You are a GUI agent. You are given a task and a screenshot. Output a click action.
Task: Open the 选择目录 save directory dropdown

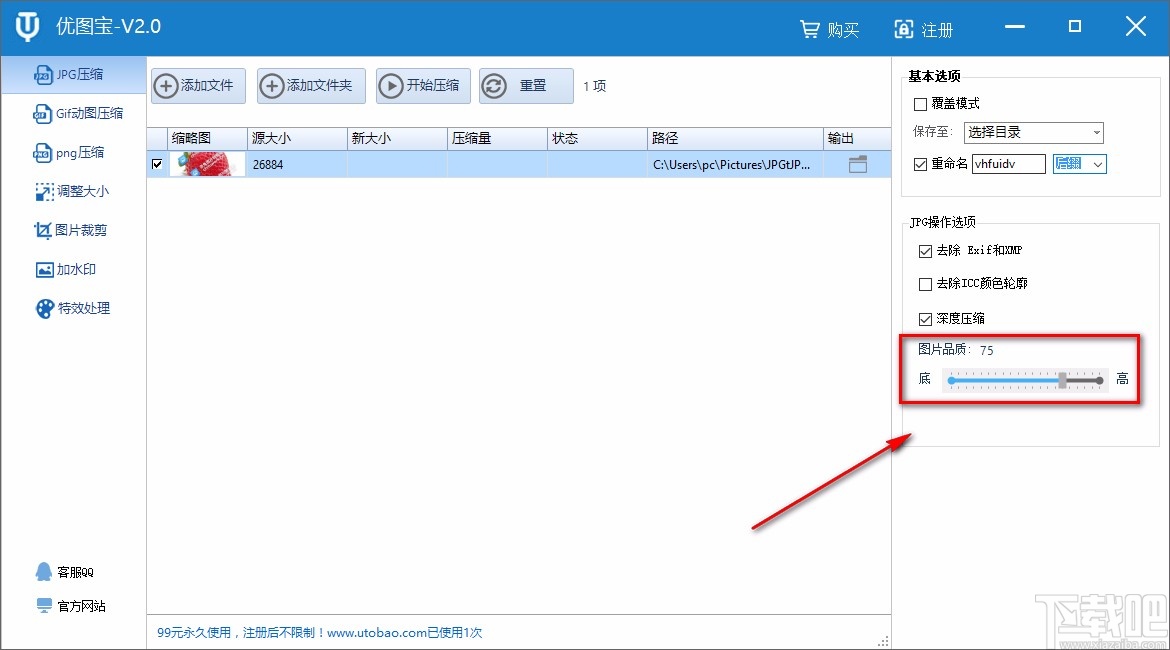(1033, 133)
